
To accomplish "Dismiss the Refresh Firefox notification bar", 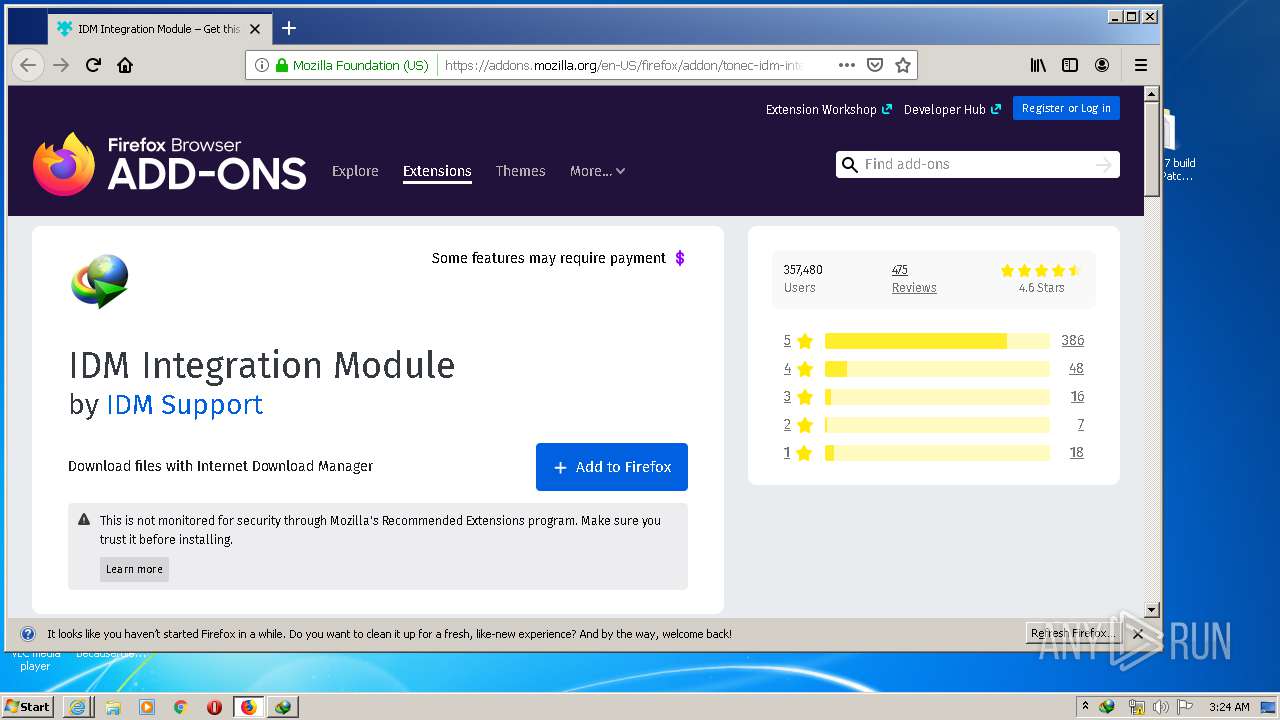I will click(1137, 634).
